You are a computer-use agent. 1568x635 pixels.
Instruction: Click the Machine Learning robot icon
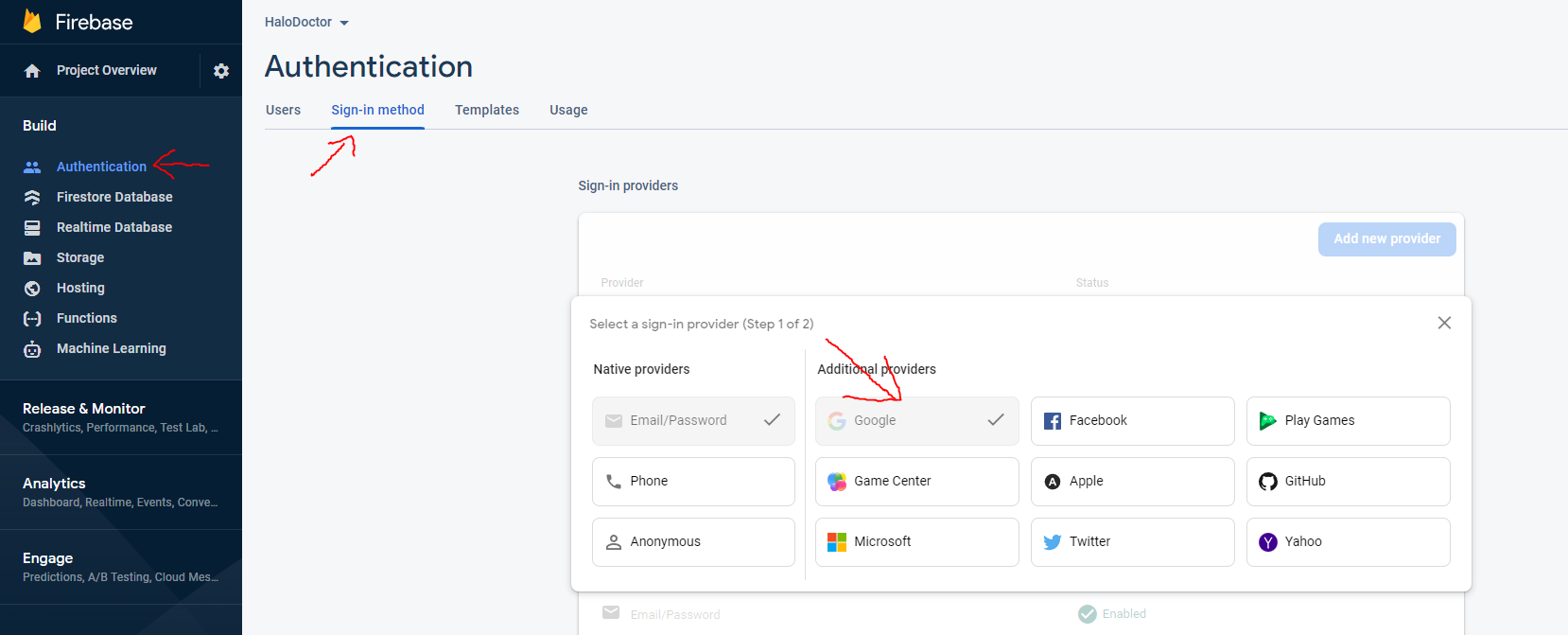32,349
